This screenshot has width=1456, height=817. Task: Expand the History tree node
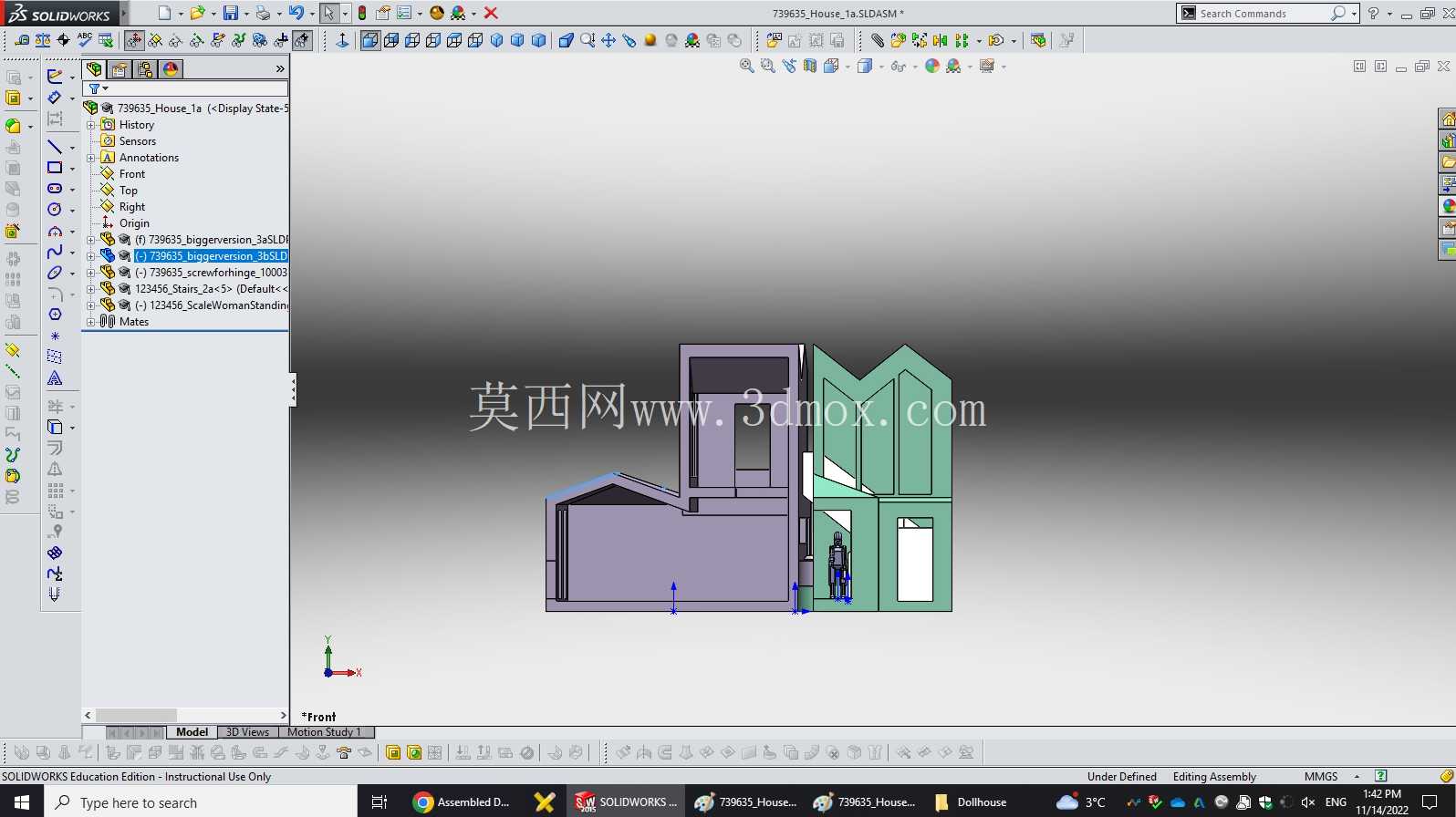pos(91,125)
